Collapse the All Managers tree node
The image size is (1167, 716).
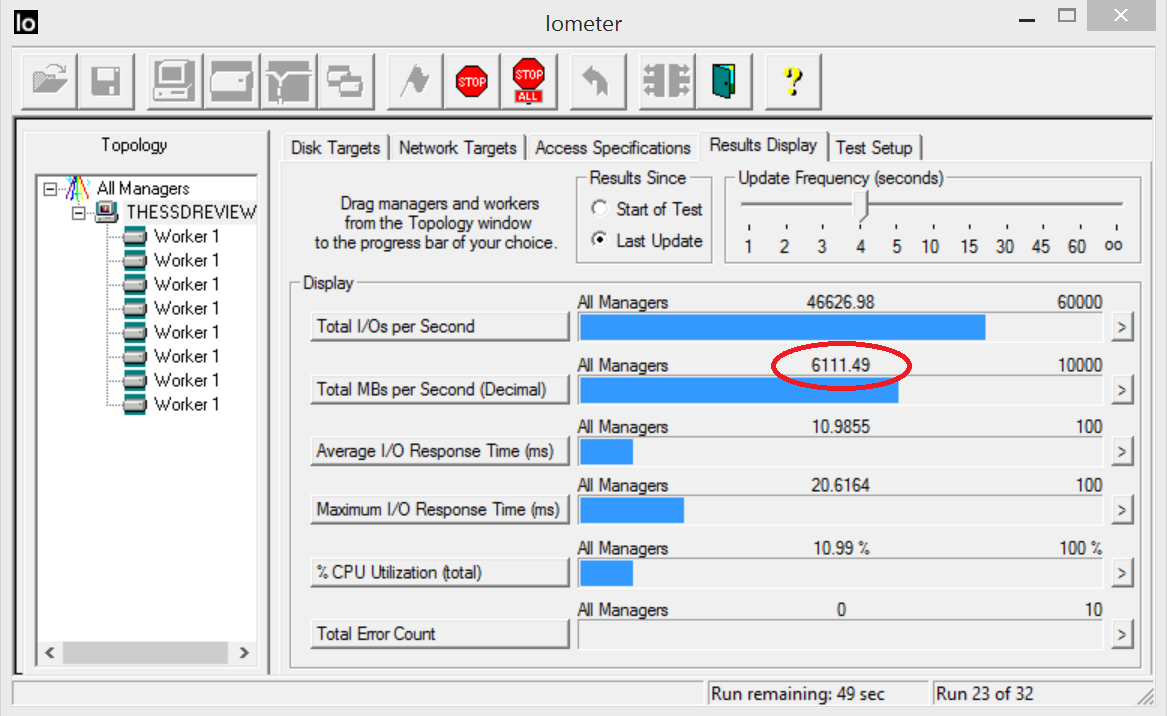click(x=51, y=188)
